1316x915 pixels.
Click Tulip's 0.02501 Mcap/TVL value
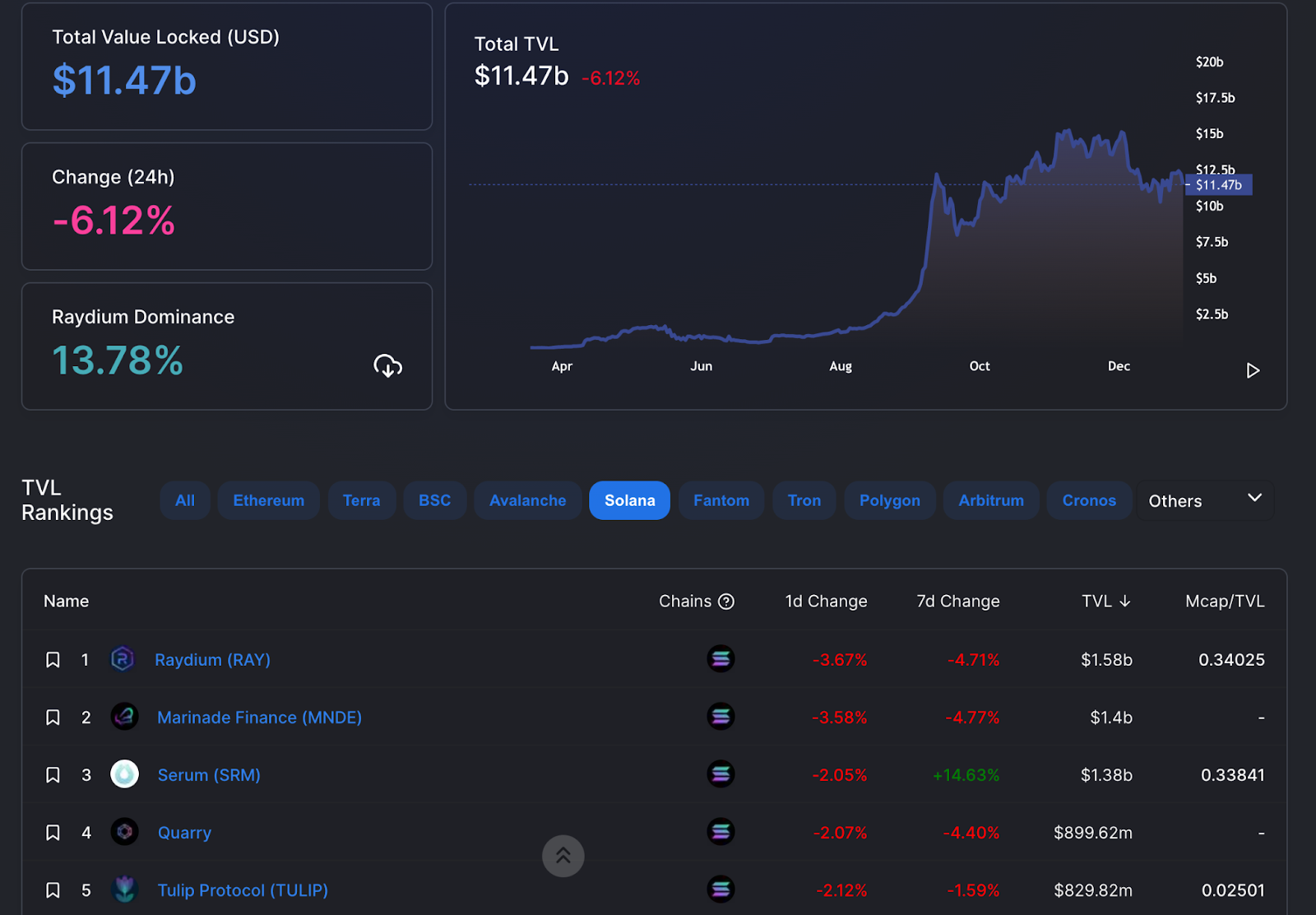(1233, 890)
